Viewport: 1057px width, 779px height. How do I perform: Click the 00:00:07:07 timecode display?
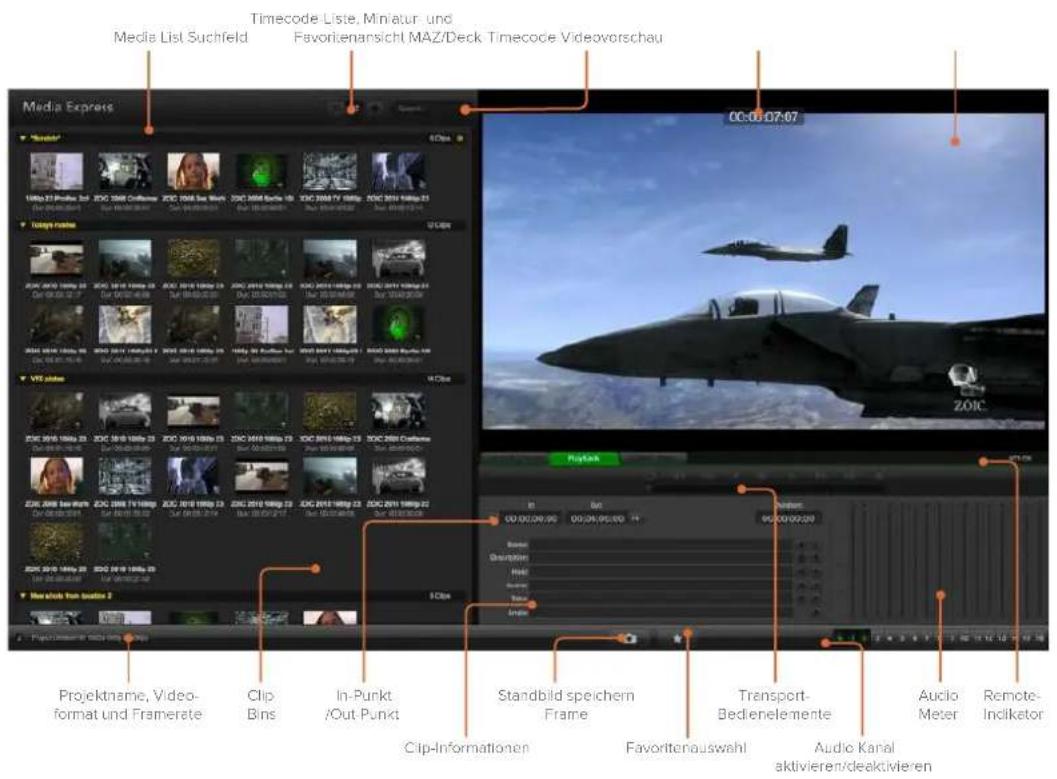pos(763,117)
